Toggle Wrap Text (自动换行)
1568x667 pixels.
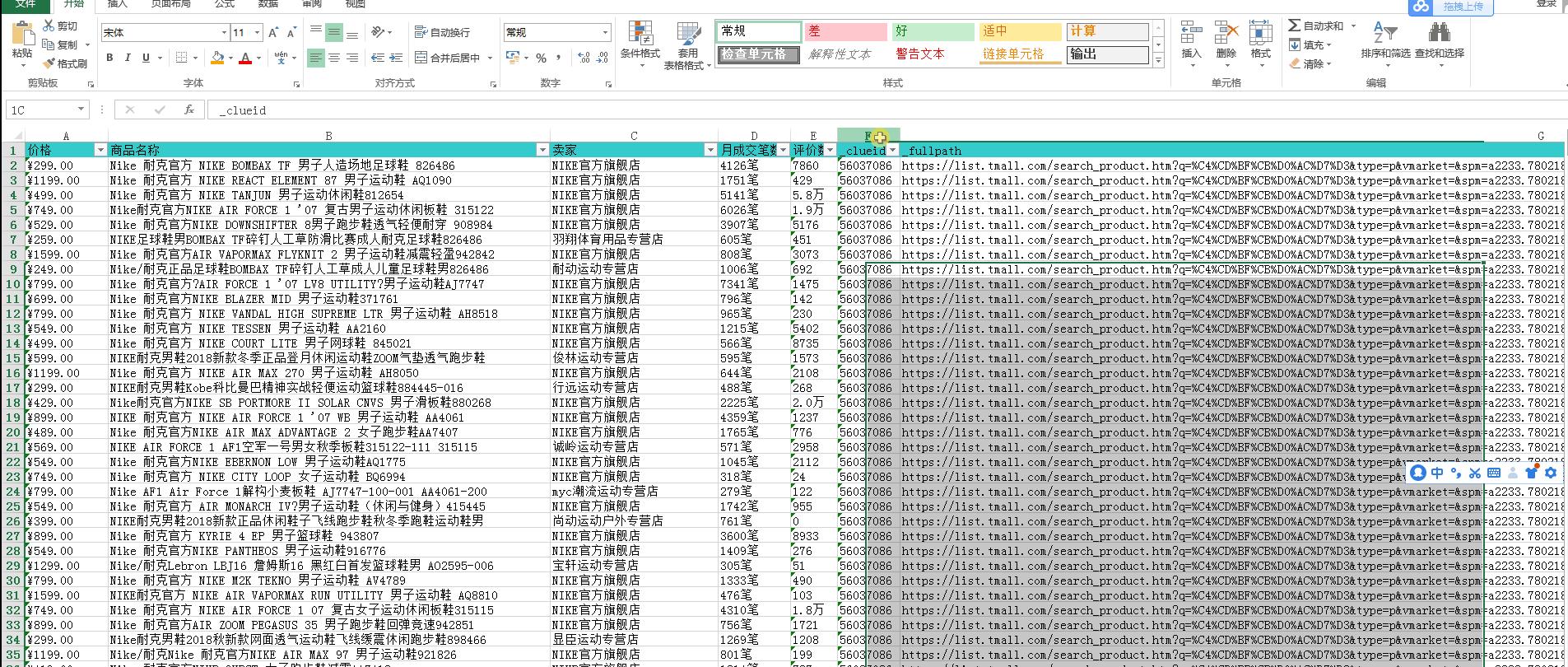point(442,32)
